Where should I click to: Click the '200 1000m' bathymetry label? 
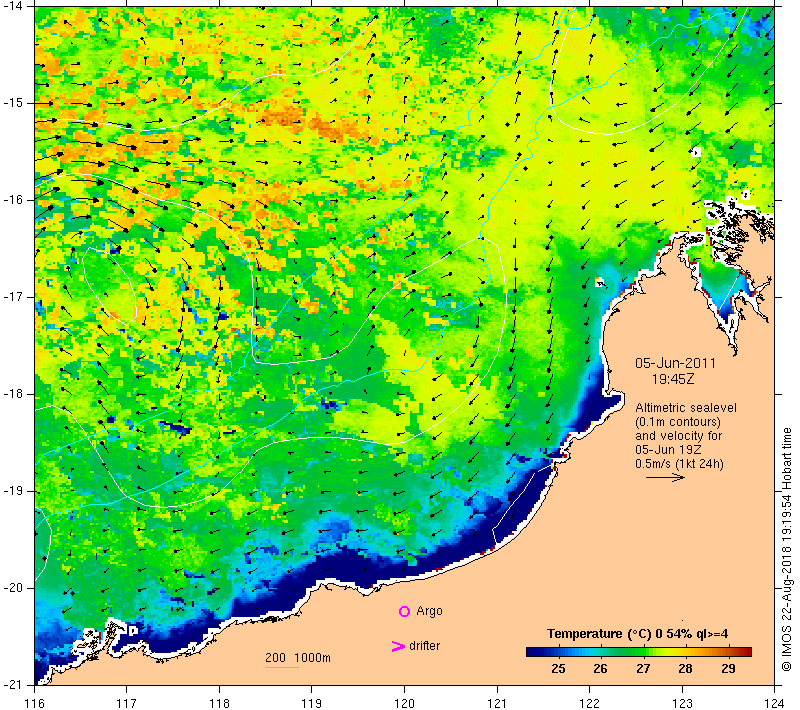click(x=298, y=657)
